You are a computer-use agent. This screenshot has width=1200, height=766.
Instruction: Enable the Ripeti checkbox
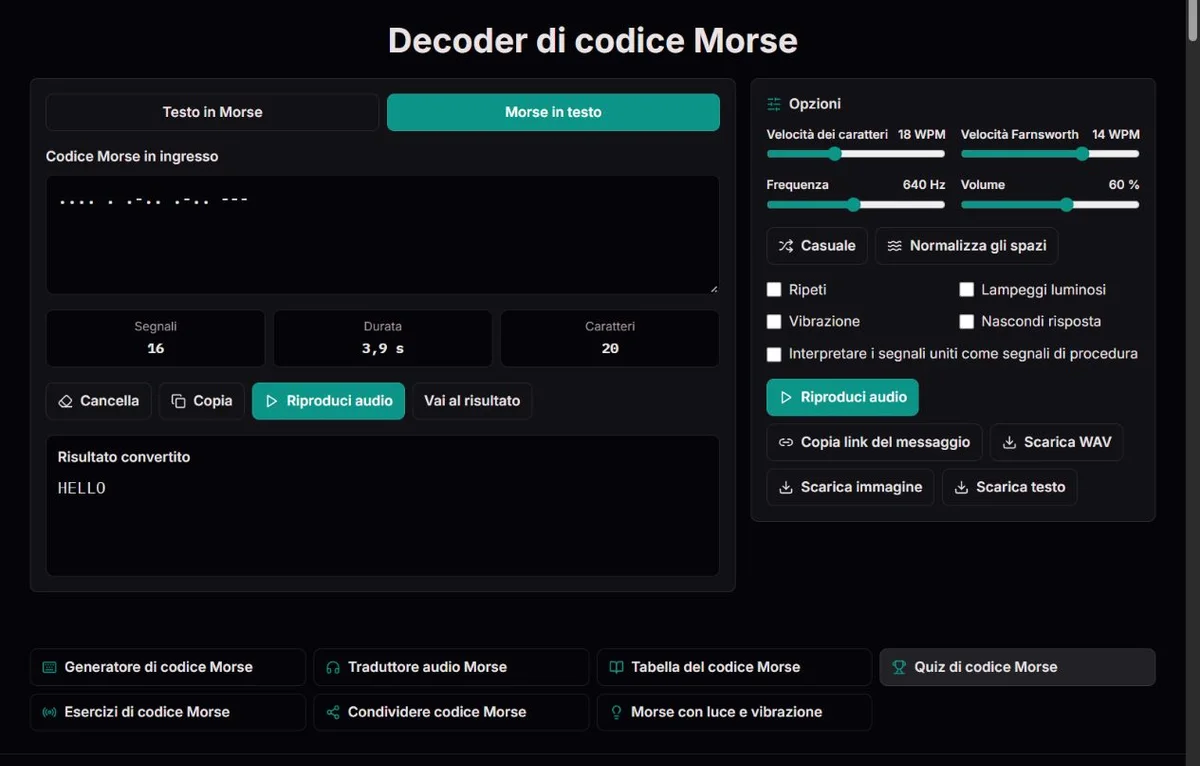tap(774, 290)
